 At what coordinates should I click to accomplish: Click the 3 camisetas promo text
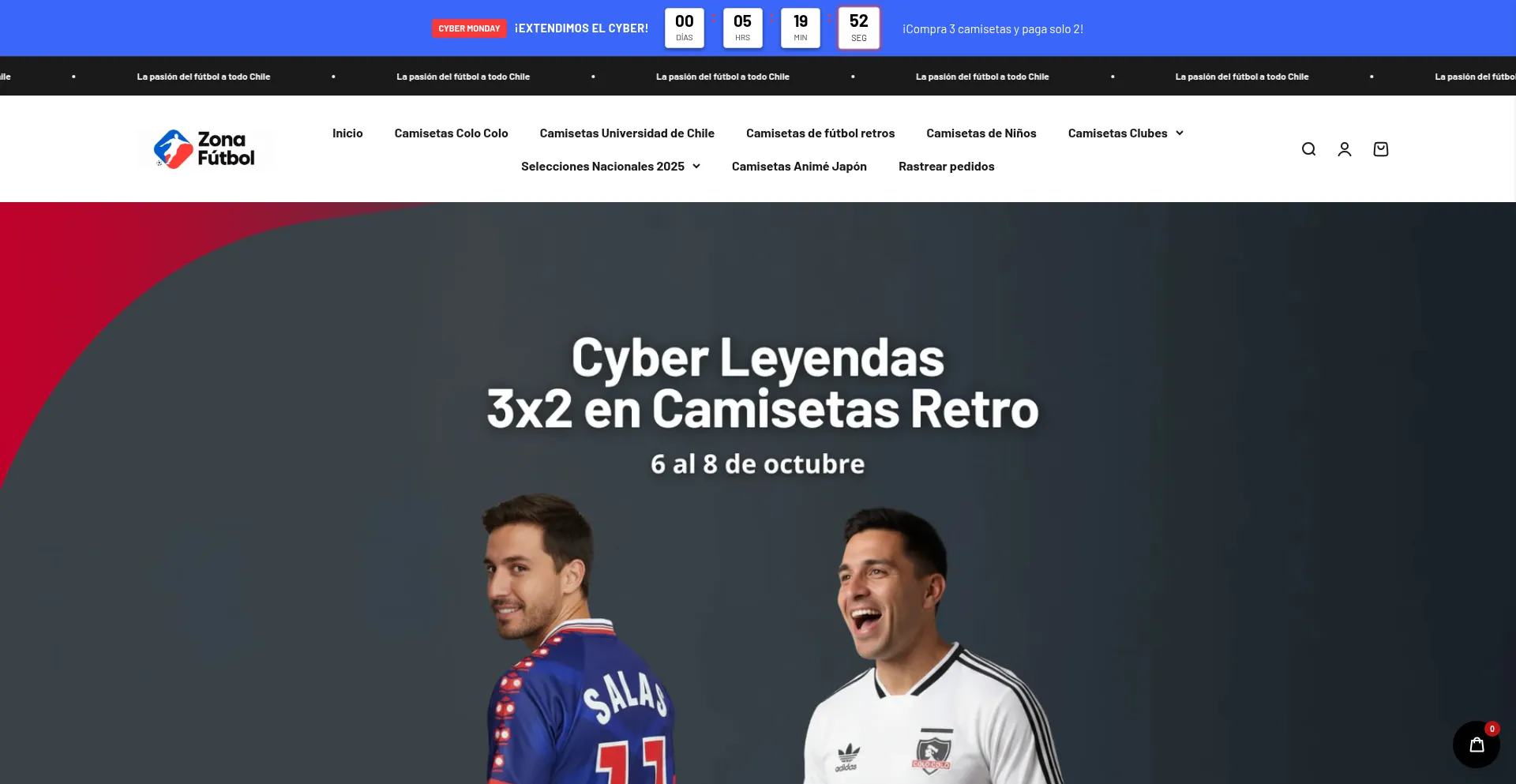click(x=993, y=29)
